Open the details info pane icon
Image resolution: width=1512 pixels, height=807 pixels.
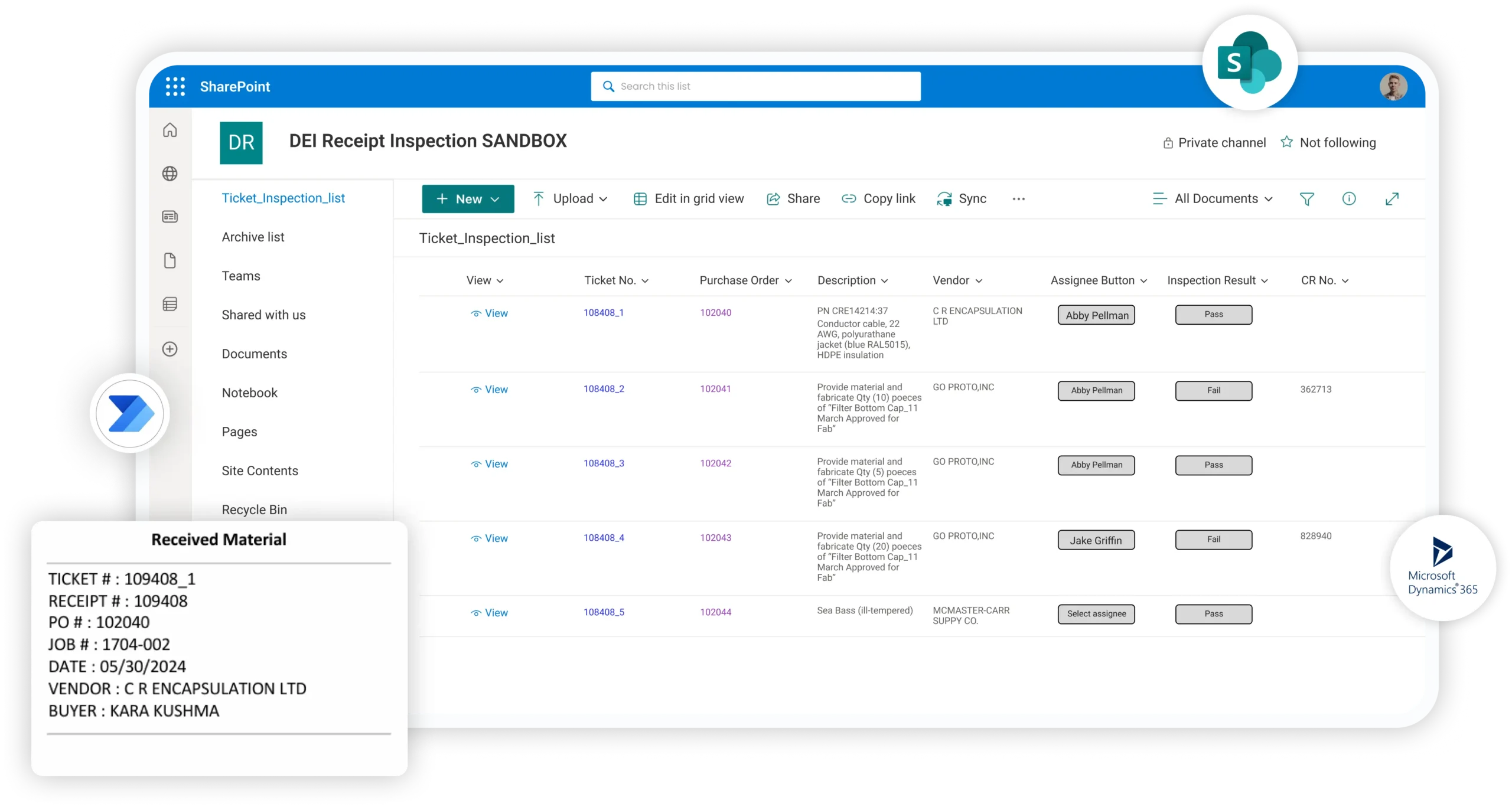pos(1349,199)
